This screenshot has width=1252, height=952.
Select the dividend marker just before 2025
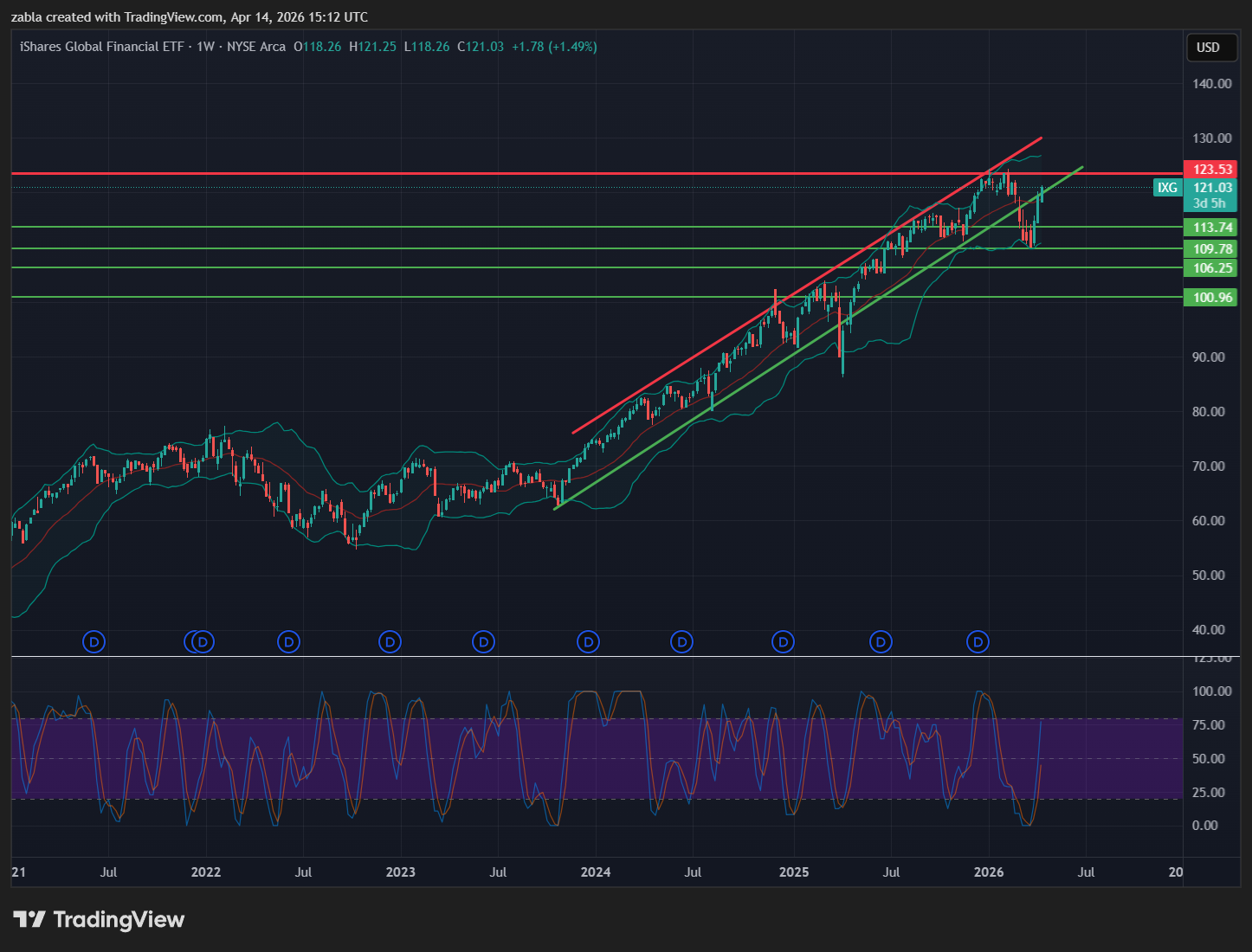[783, 642]
